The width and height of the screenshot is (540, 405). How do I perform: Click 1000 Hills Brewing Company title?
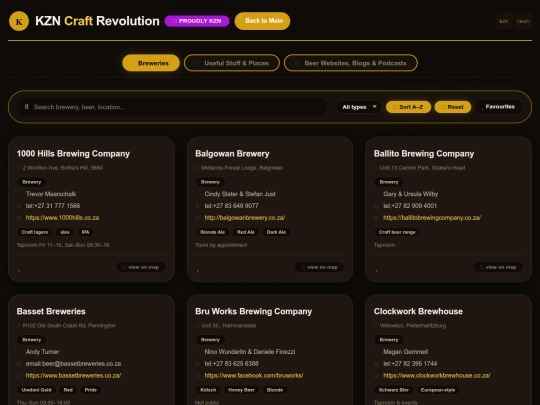[73, 154]
